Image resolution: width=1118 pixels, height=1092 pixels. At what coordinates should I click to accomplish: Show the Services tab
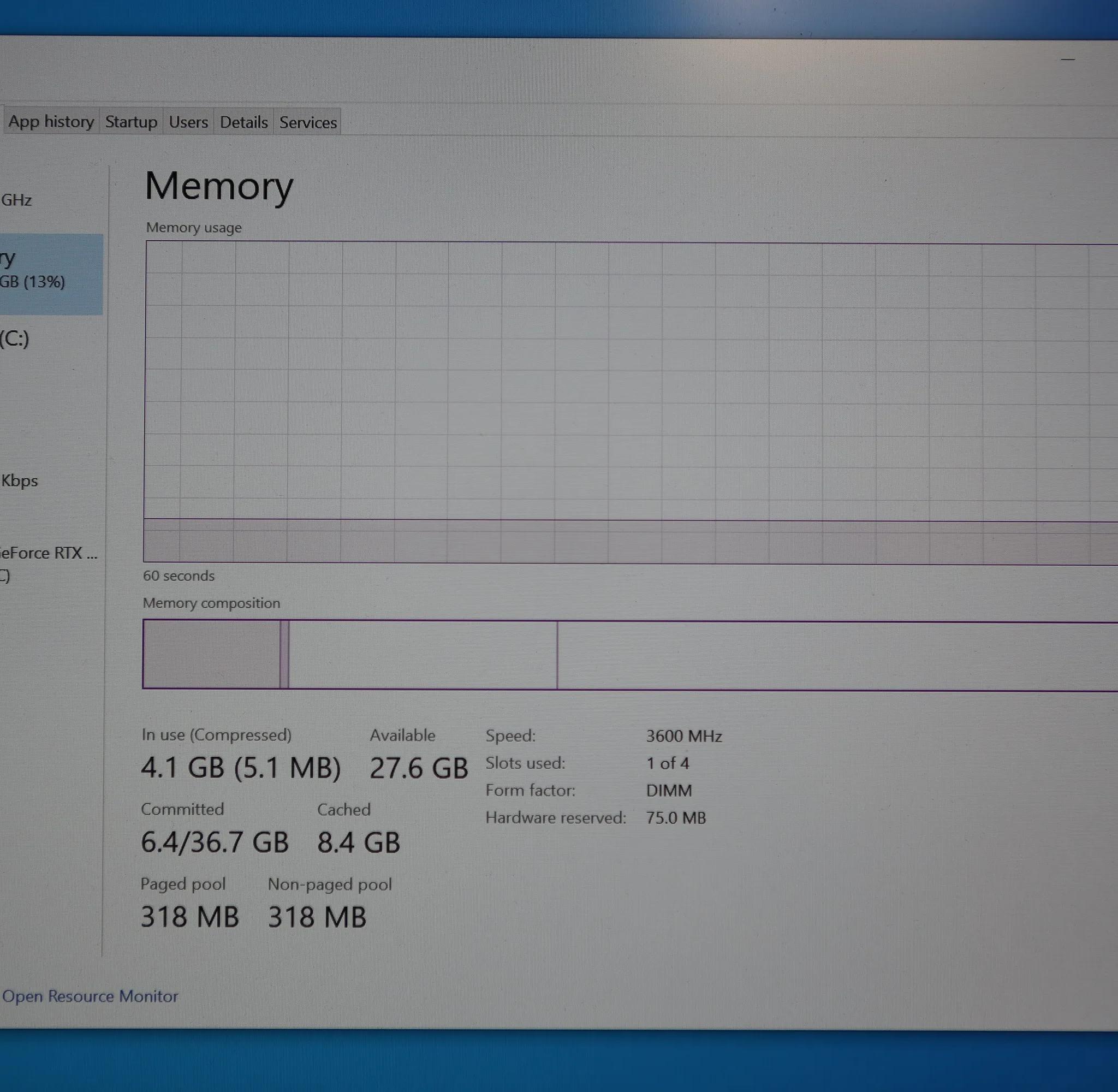coord(308,122)
